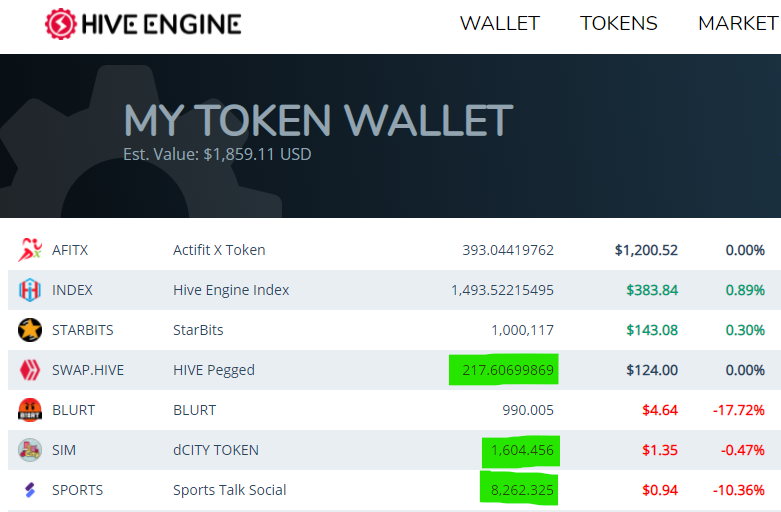Click the SWAP.HIVE red Hive icon
The image size is (781, 512).
pos(30,370)
